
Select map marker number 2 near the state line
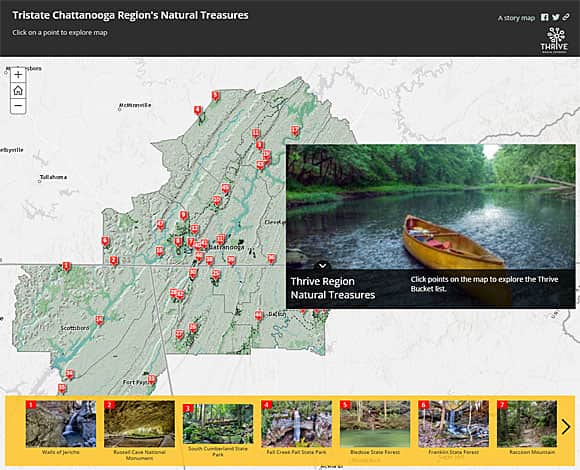click(x=114, y=260)
